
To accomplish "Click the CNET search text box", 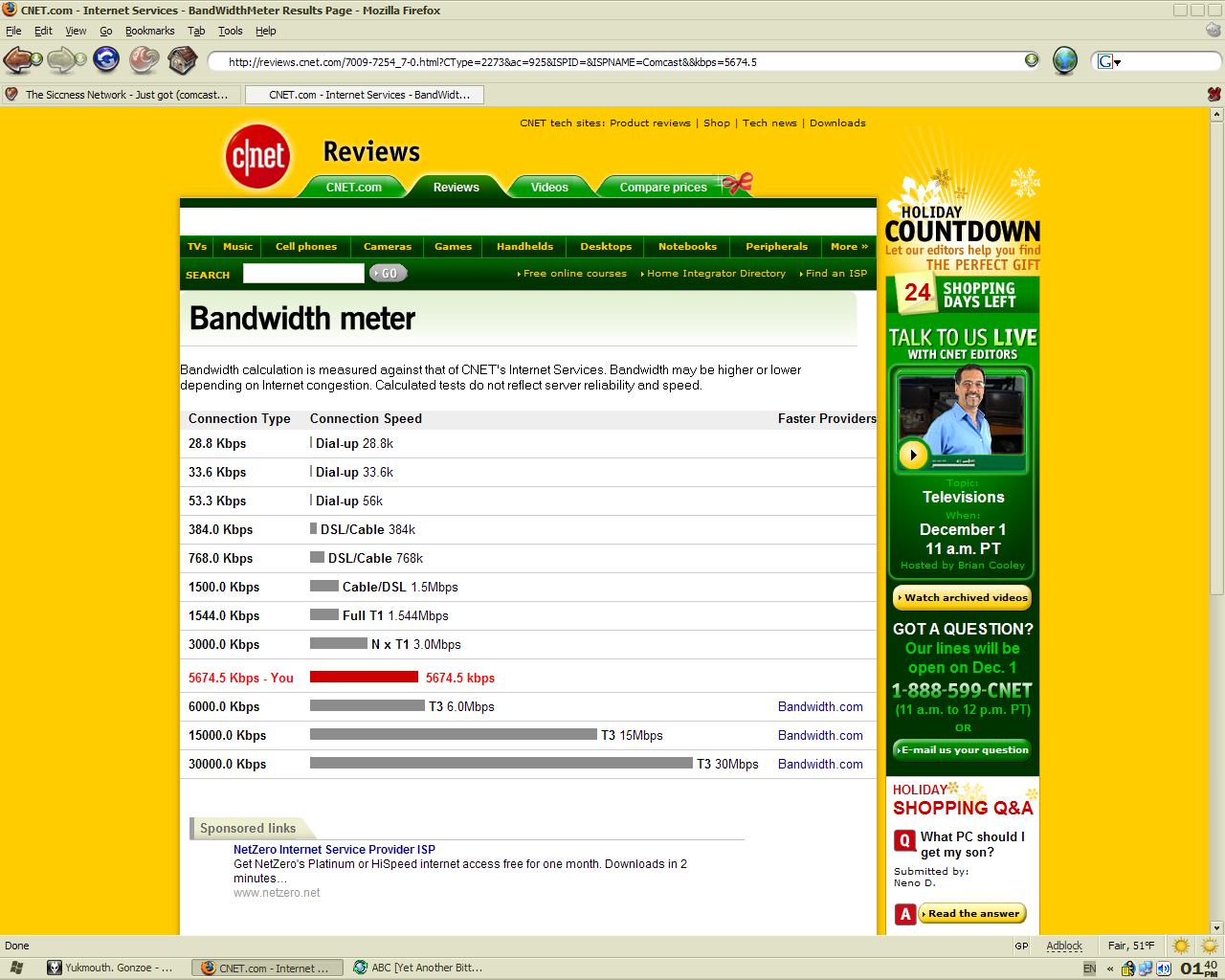I will pyautogui.click(x=303, y=274).
